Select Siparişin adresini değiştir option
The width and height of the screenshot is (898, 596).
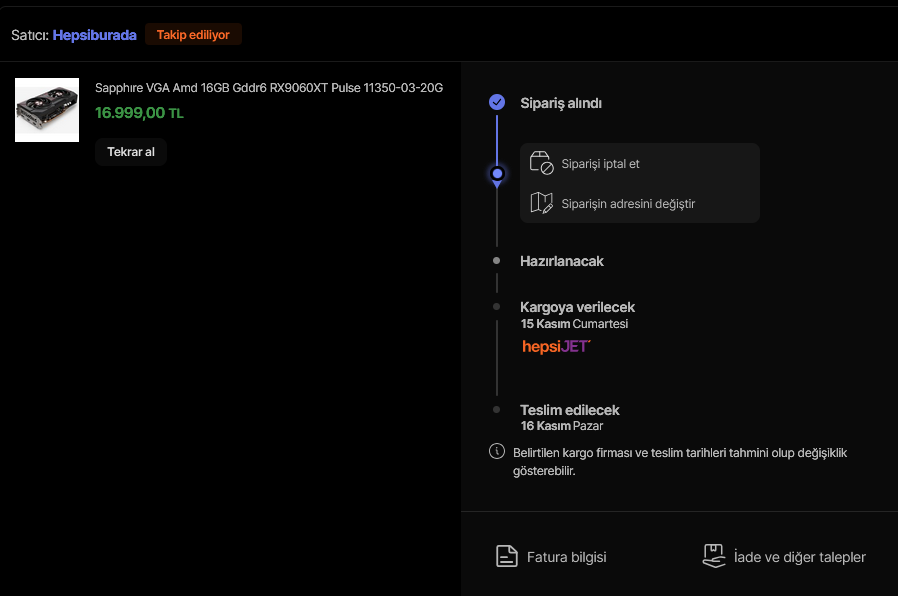628,204
